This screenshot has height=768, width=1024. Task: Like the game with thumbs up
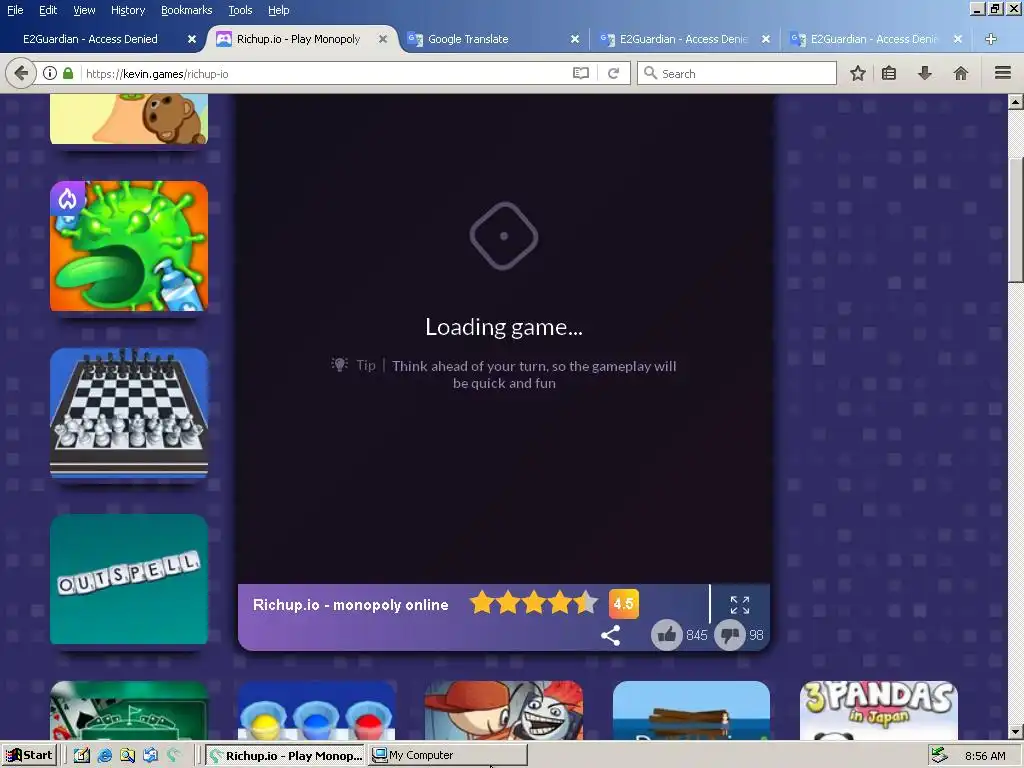667,635
